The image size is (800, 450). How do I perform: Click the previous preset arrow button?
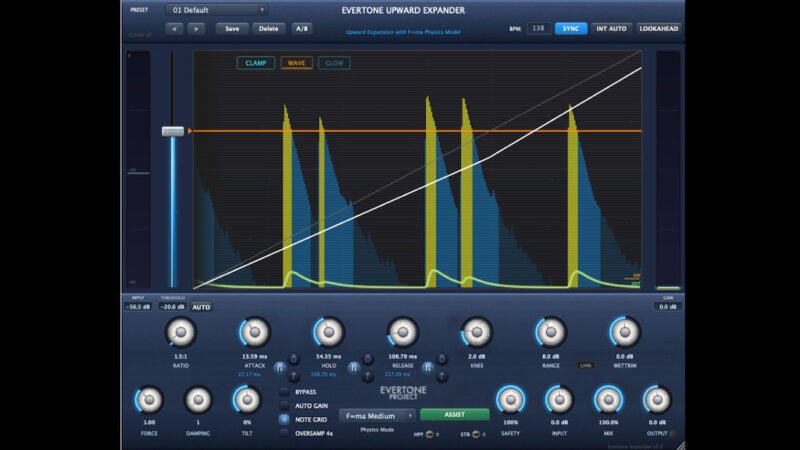(x=173, y=28)
